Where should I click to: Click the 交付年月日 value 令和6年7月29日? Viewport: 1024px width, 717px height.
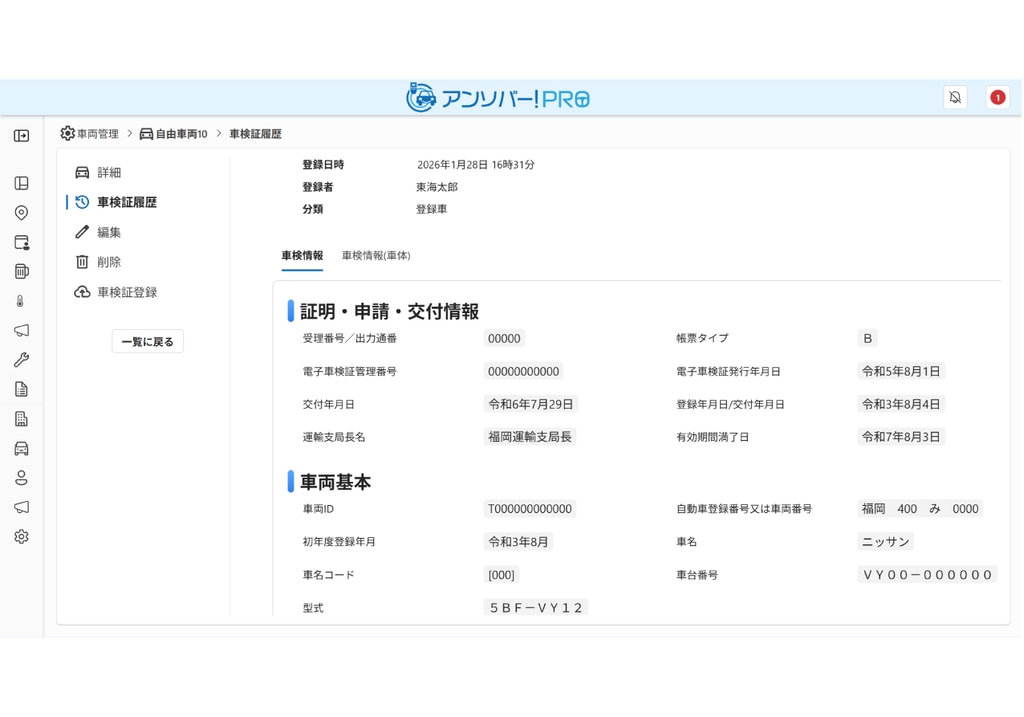point(530,404)
